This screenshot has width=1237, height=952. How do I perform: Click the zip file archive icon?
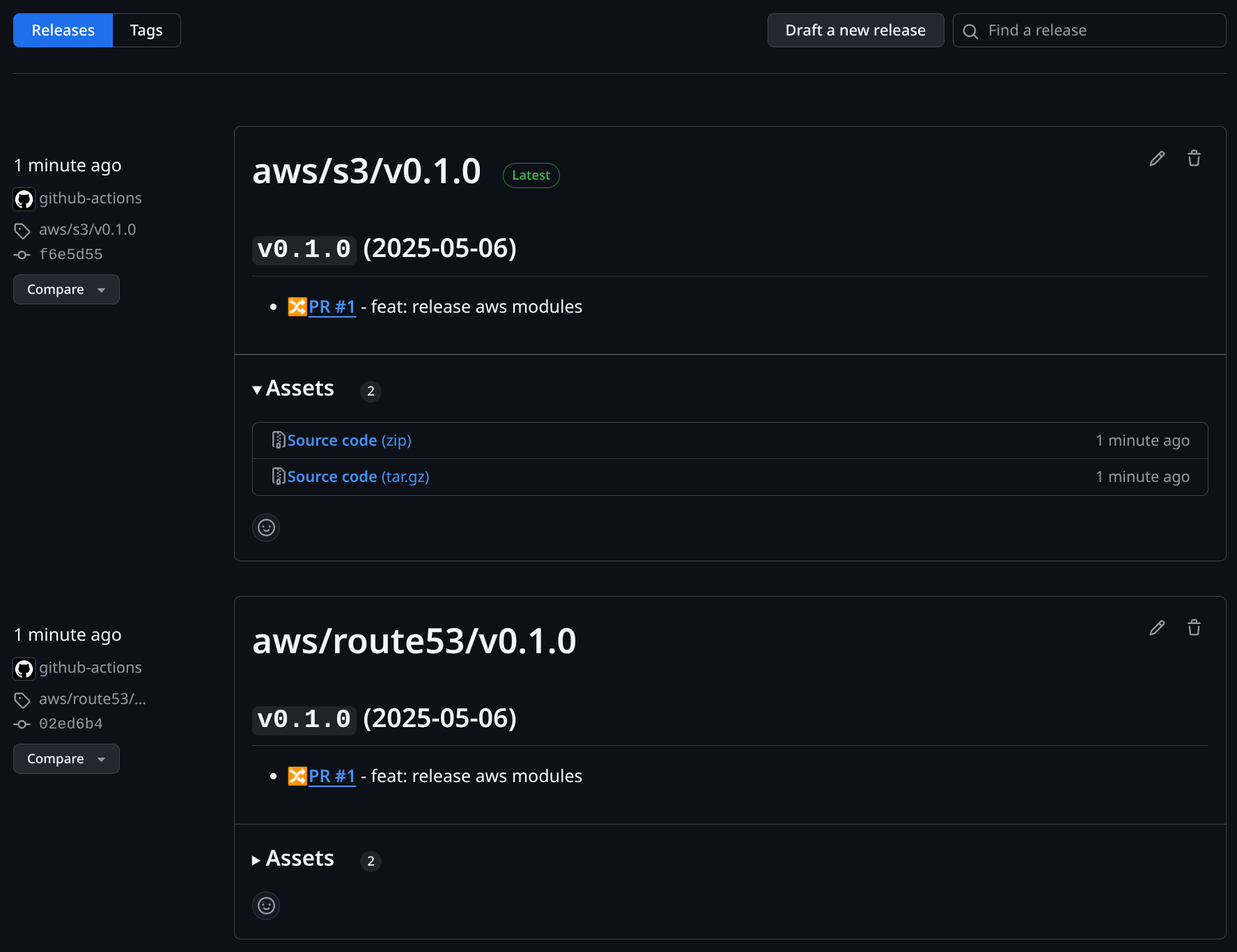278,440
